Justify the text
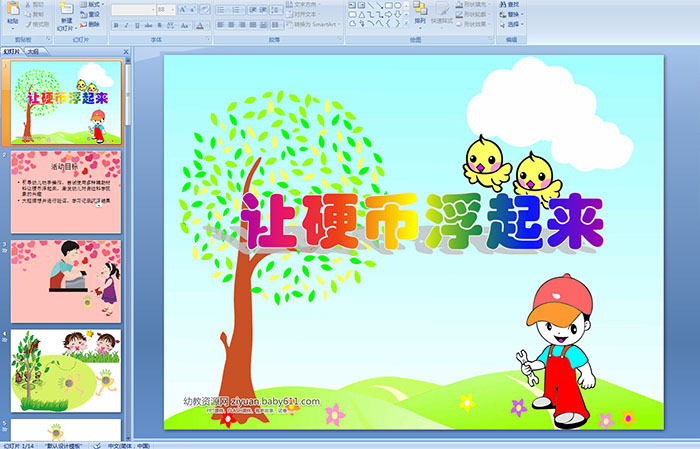This screenshot has width=700, height=449. 253,25
